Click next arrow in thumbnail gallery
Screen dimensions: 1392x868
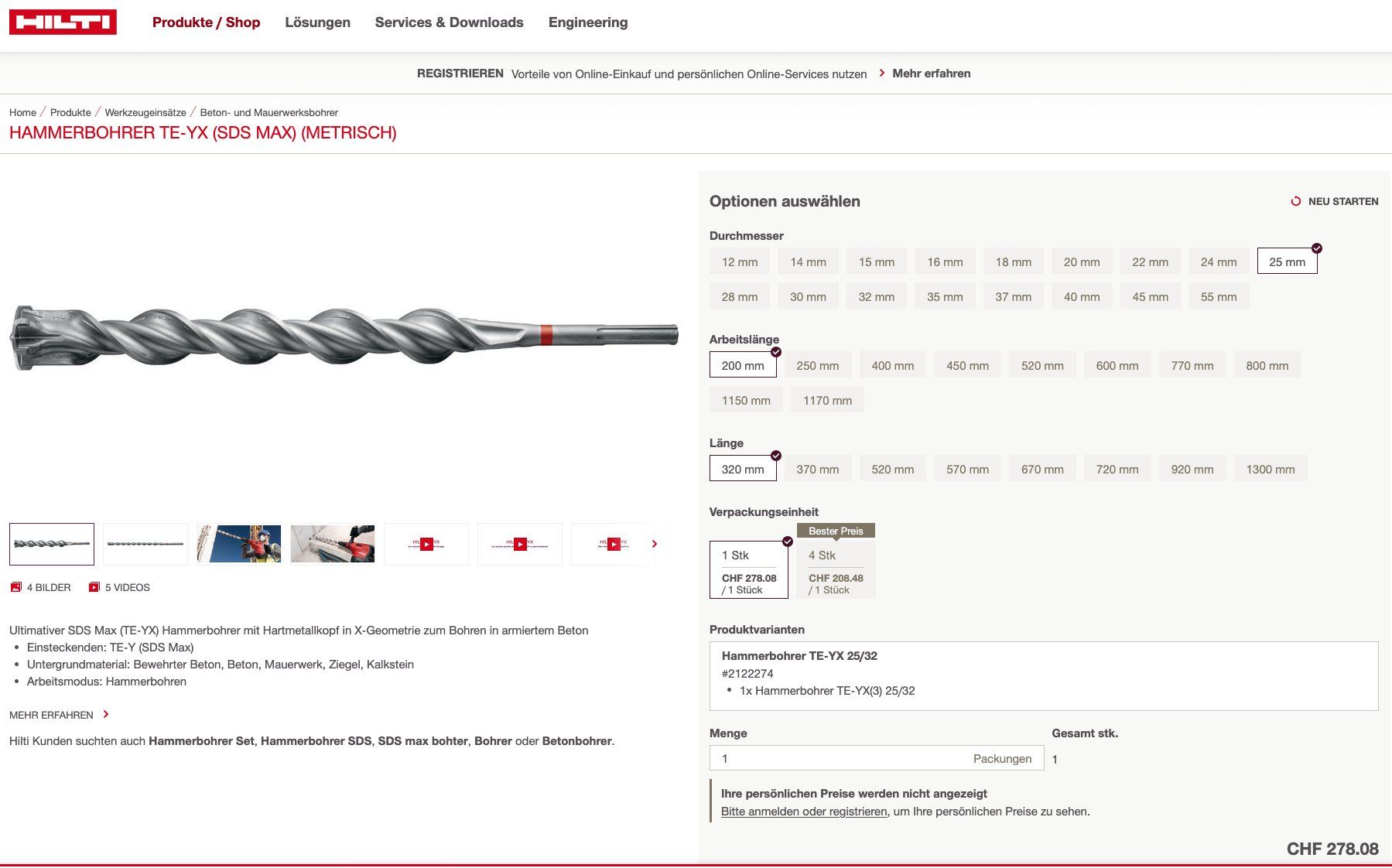[x=655, y=544]
